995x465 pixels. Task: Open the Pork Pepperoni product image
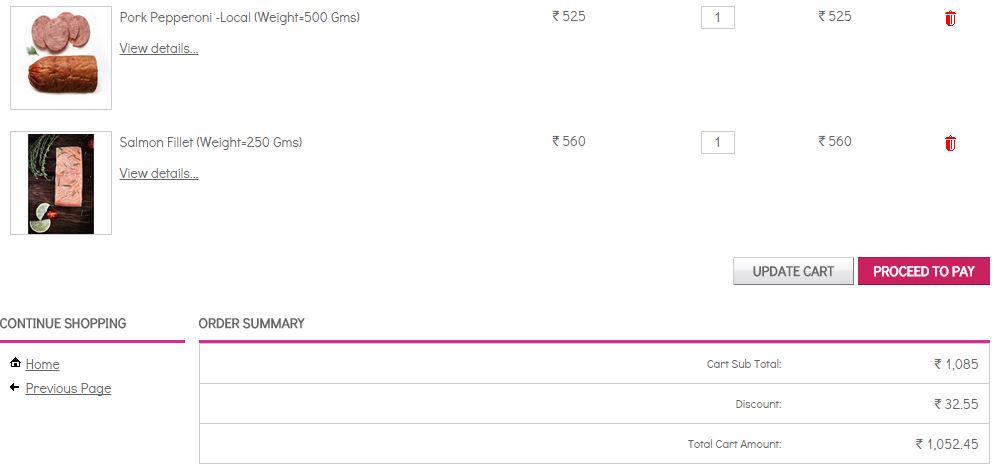pos(61,58)
